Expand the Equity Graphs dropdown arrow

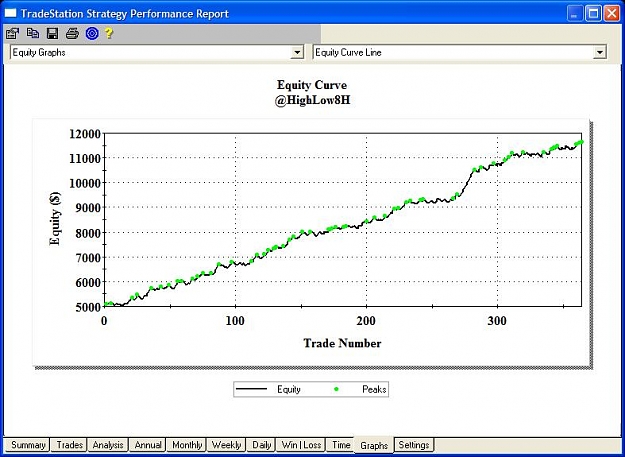click(297, 52)
